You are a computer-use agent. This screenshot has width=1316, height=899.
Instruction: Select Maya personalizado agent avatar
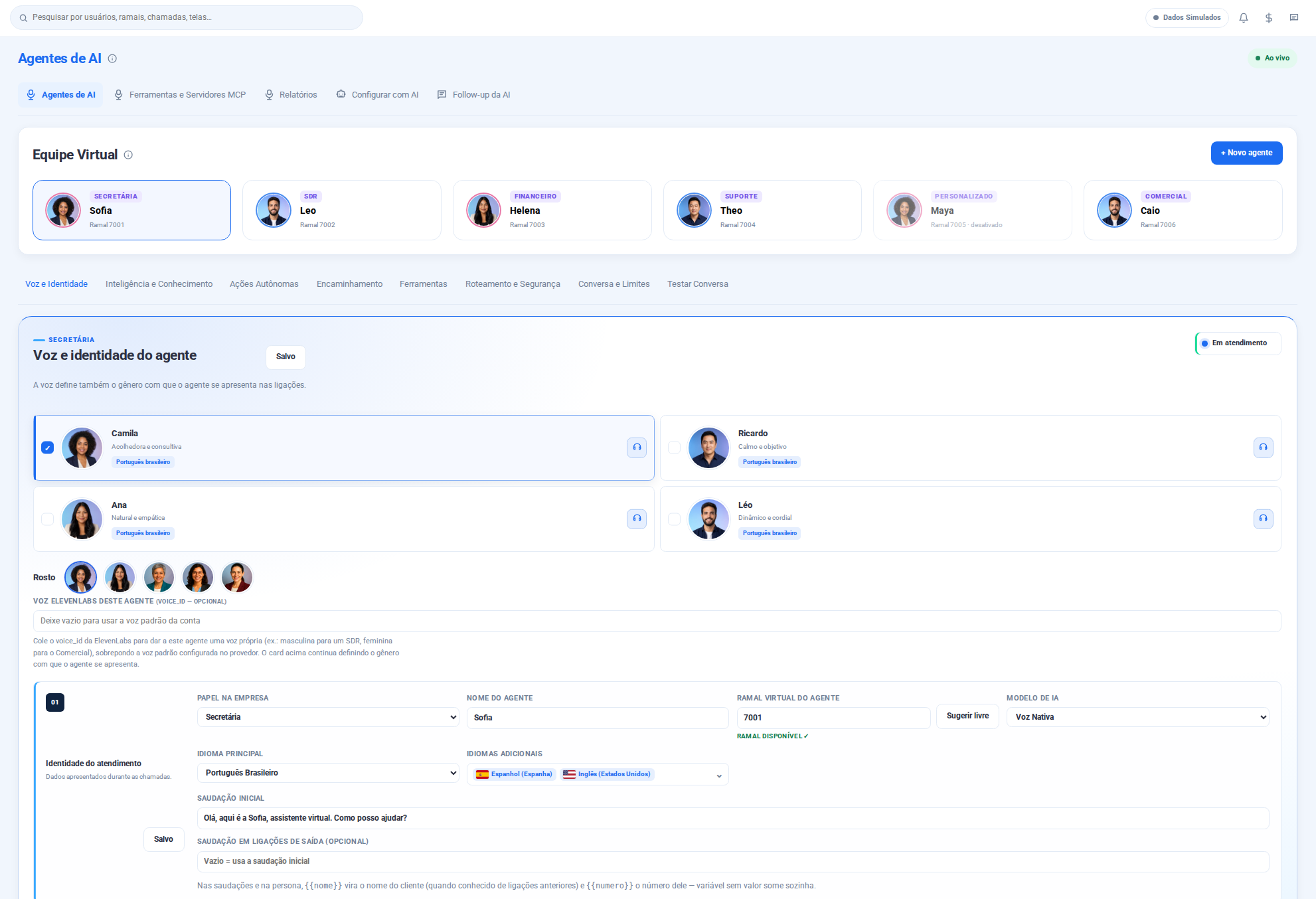[x=904, y=210]
